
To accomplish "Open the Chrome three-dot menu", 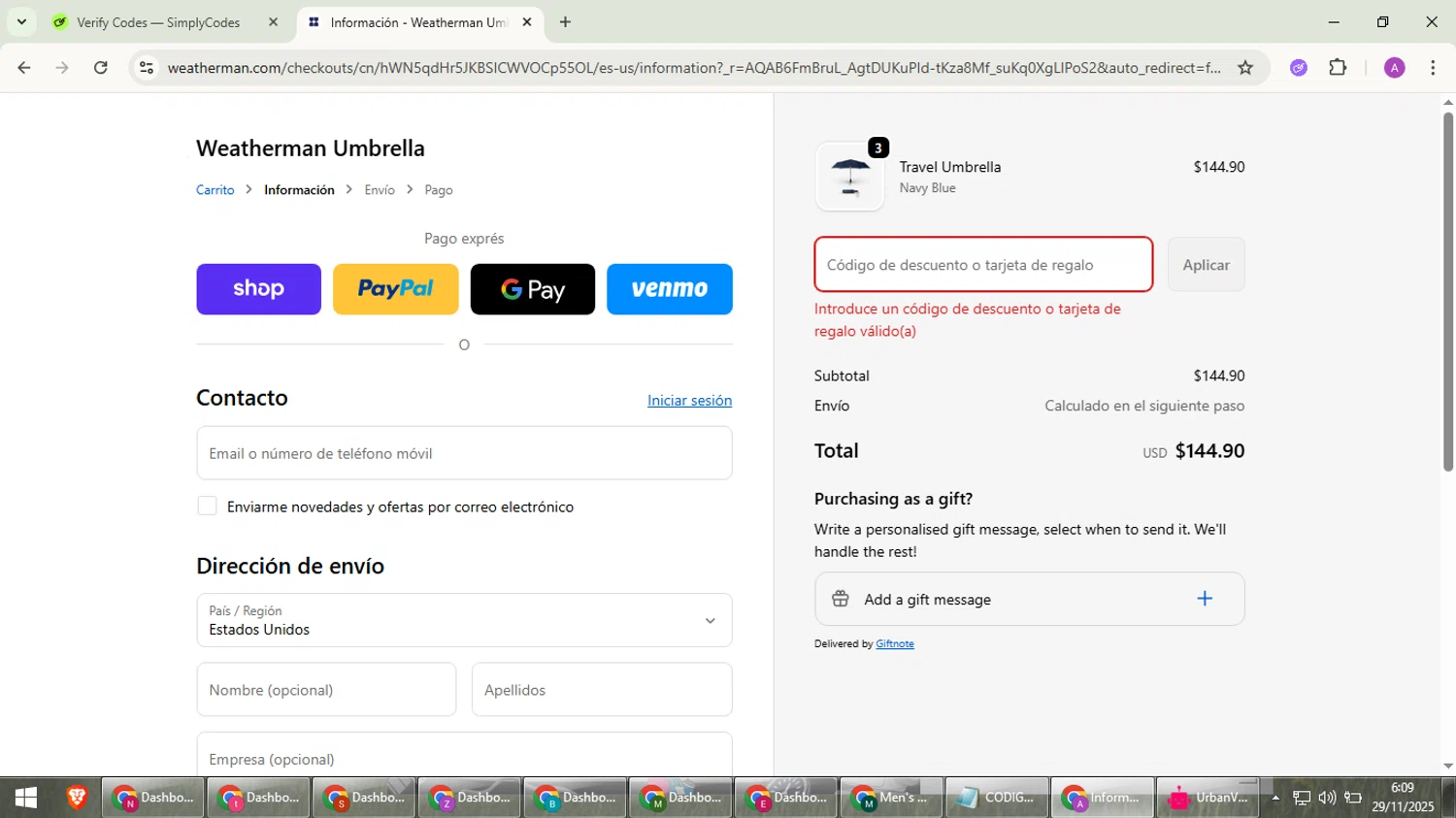I will 1433,68.
